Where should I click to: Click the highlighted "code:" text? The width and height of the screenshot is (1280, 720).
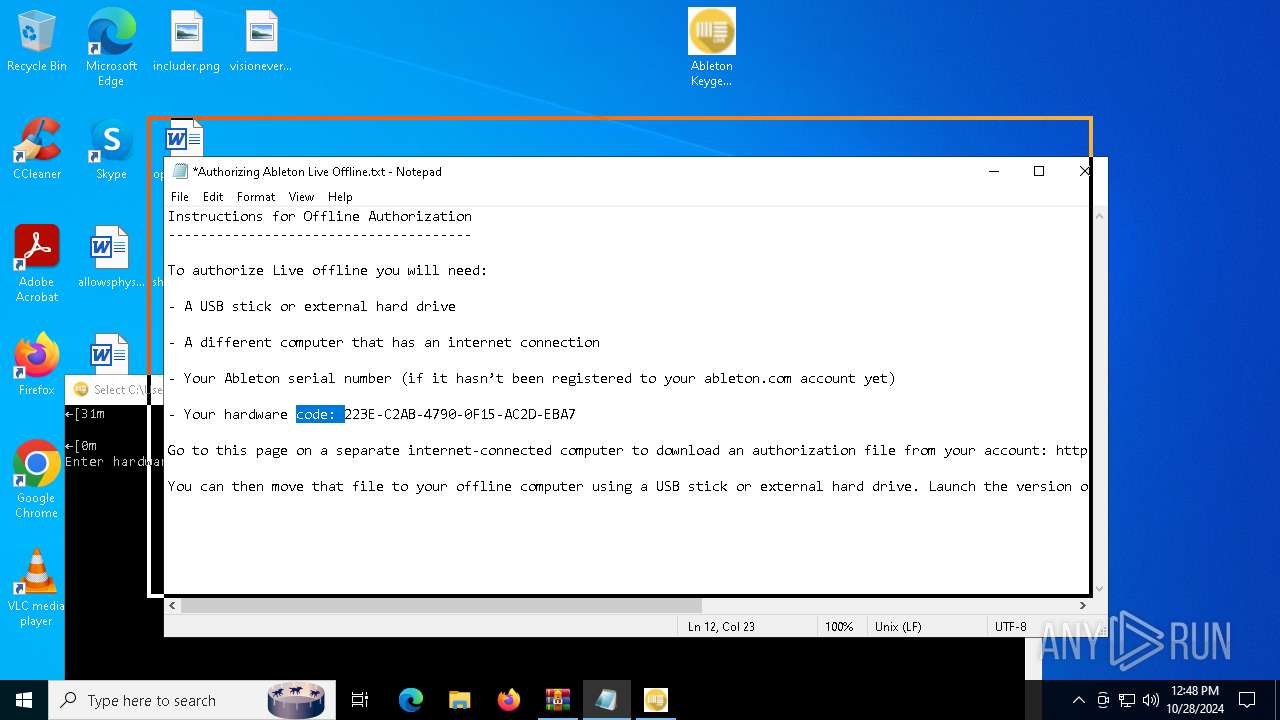tap(320, 414)
